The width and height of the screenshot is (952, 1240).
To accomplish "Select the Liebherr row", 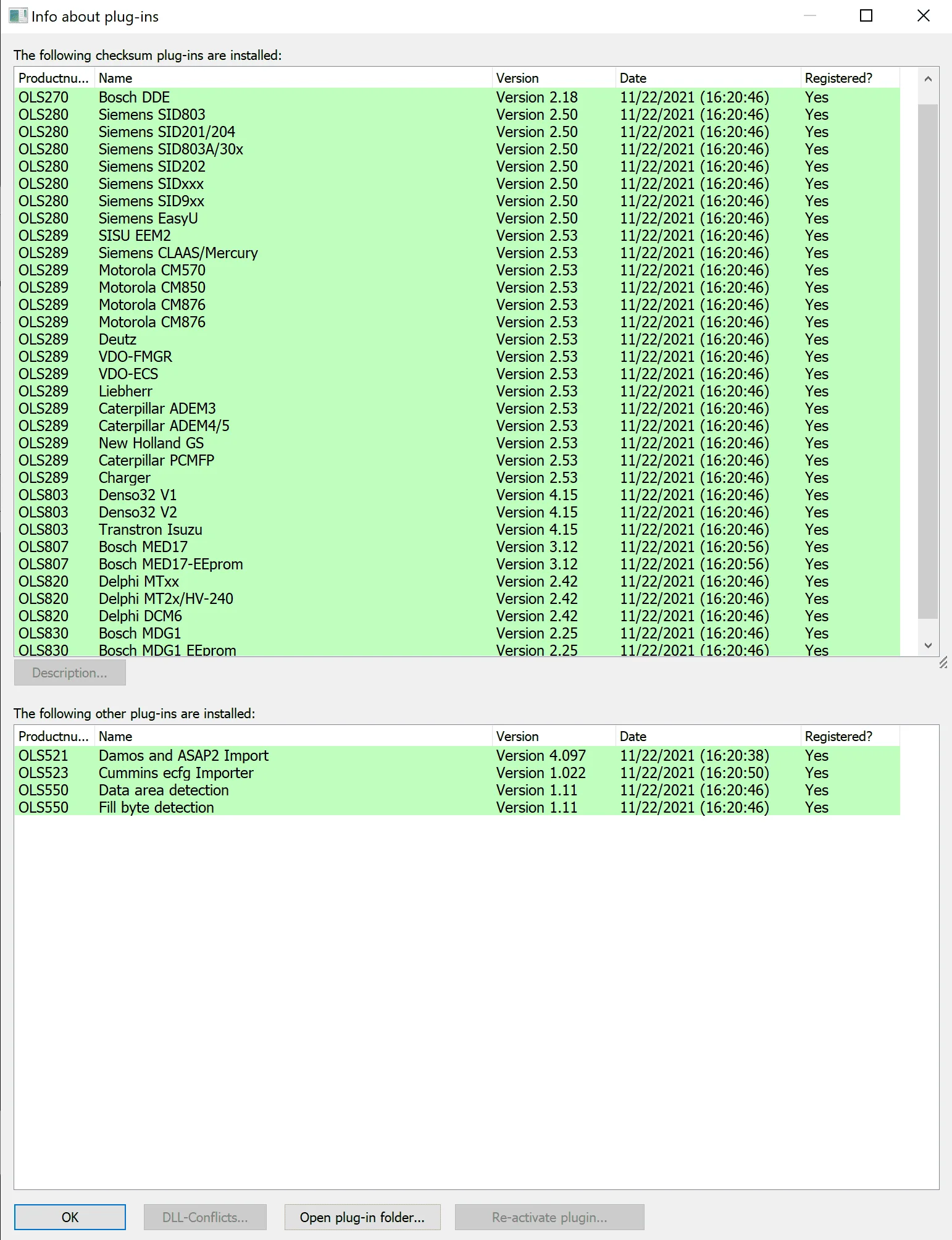I will pyautogui.click(x=457, y=391).
